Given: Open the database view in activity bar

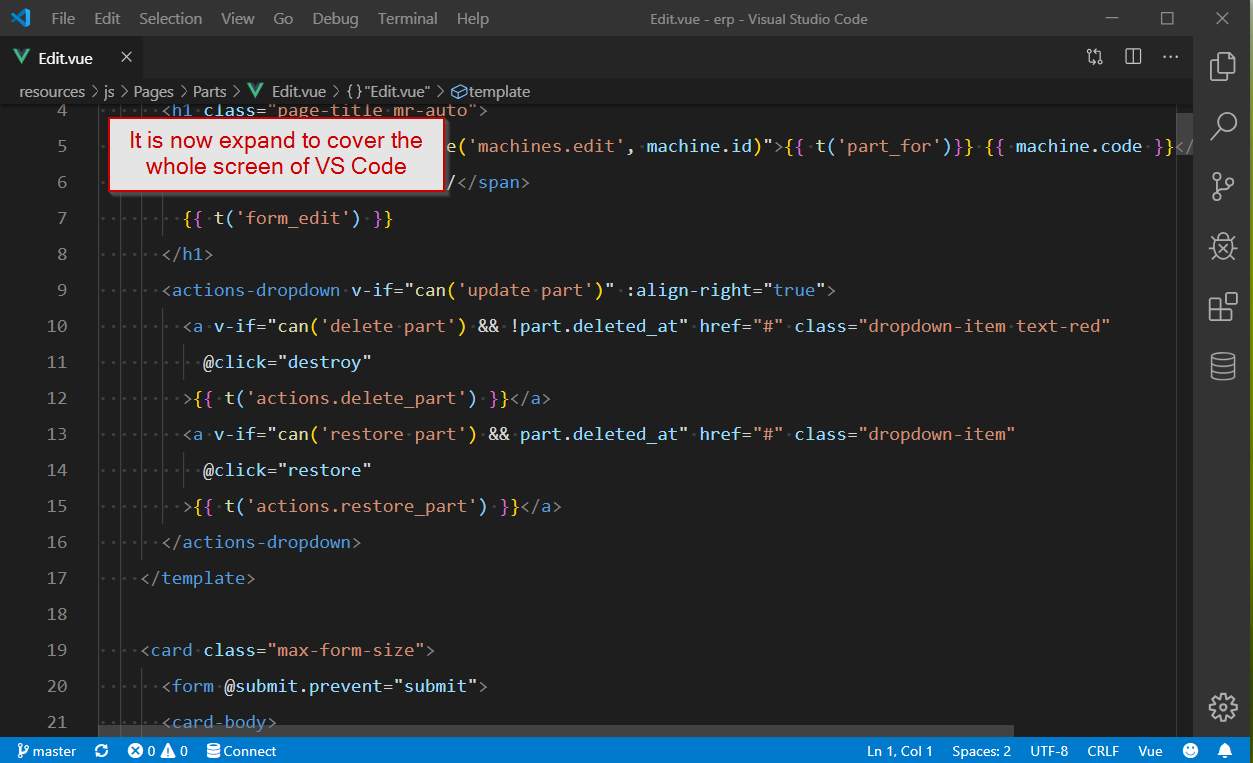Looking at the screenshot, I should [x=1222, y=366].
